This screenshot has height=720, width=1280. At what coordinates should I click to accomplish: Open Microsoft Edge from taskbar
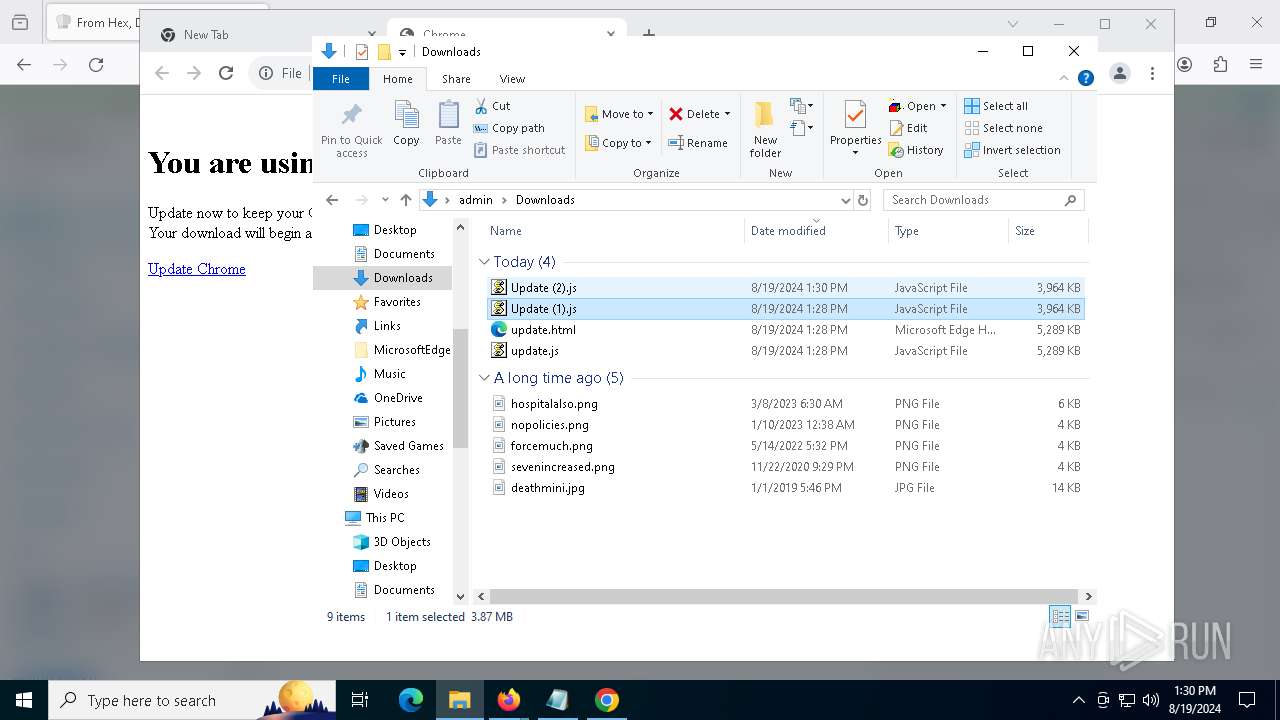(x=411, y=700)
